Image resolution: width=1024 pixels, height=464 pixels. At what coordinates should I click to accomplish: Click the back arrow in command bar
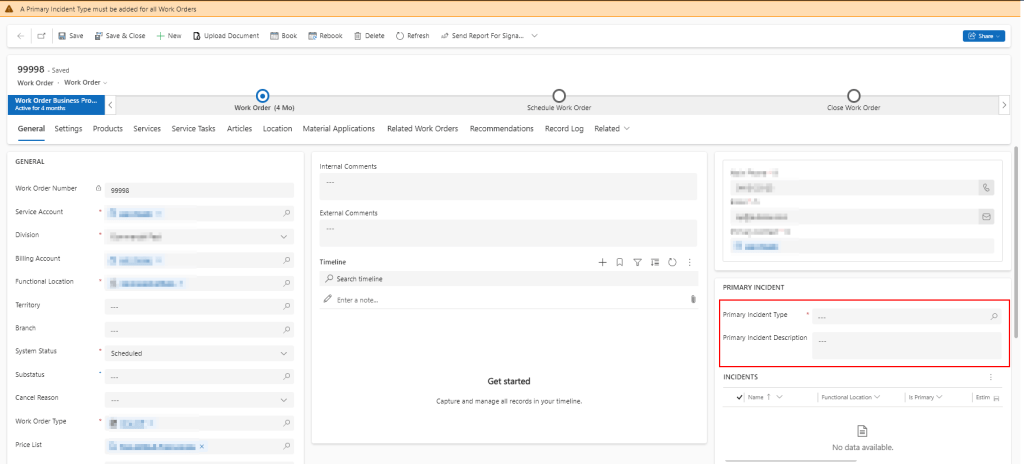[x=21, y=36]
